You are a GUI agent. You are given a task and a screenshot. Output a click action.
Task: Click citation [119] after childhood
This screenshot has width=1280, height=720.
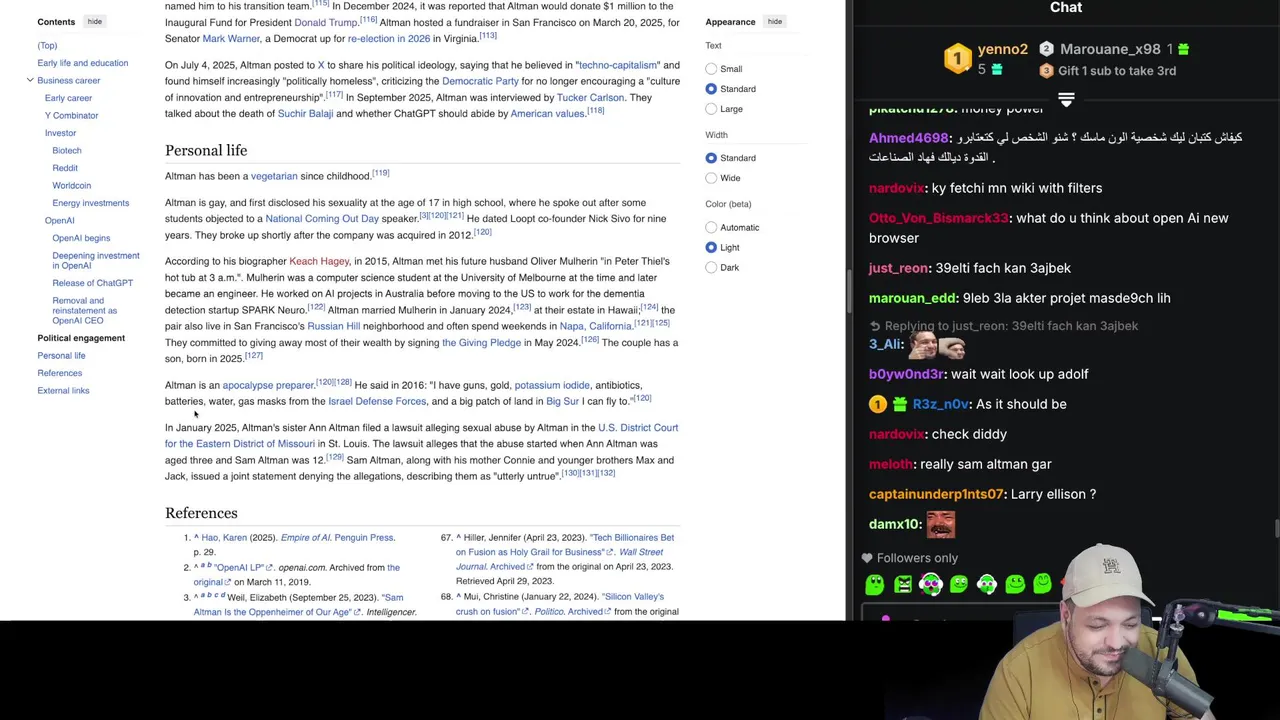click(381, 173)
